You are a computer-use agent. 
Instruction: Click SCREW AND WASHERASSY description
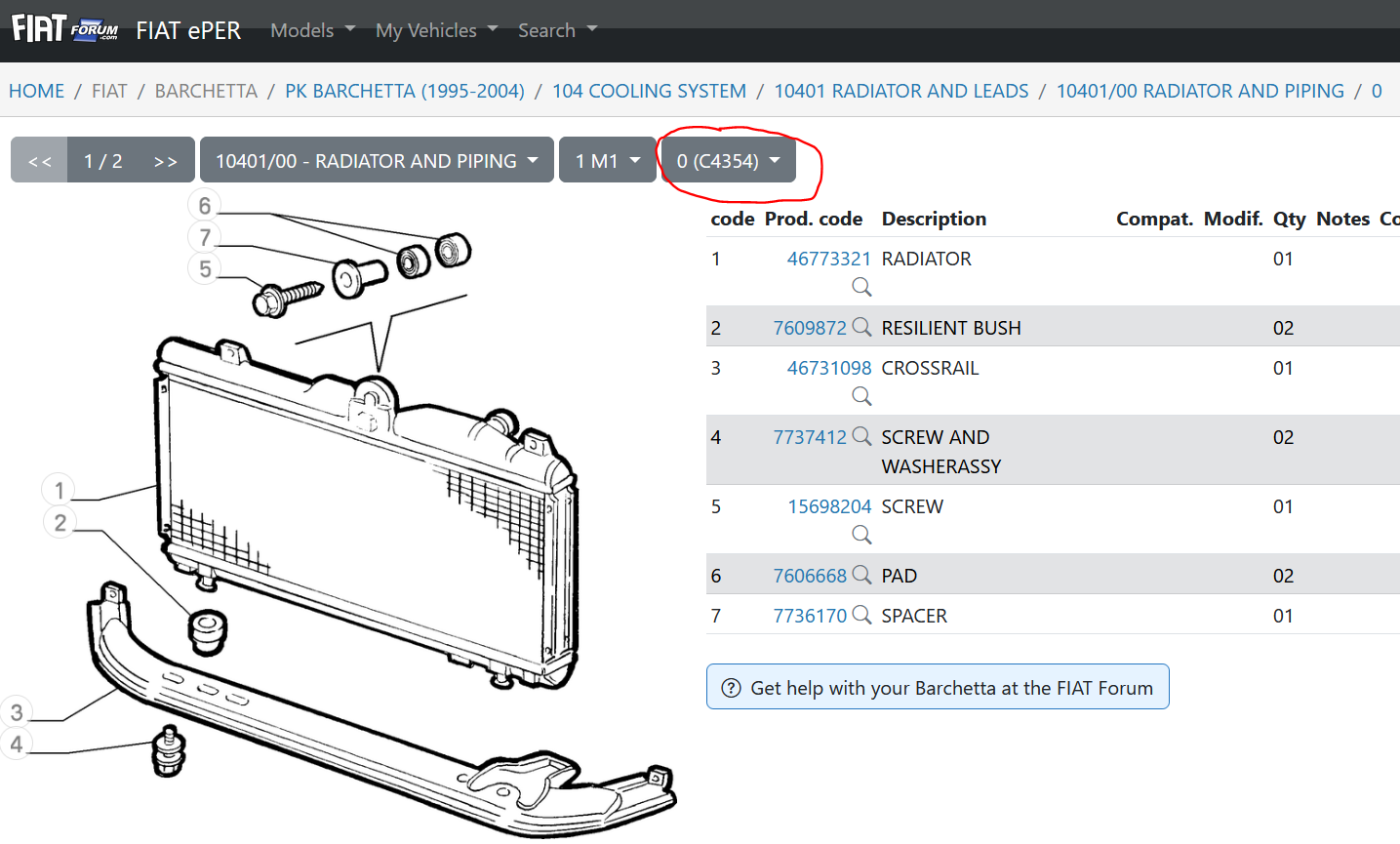[x=941, y=452]
